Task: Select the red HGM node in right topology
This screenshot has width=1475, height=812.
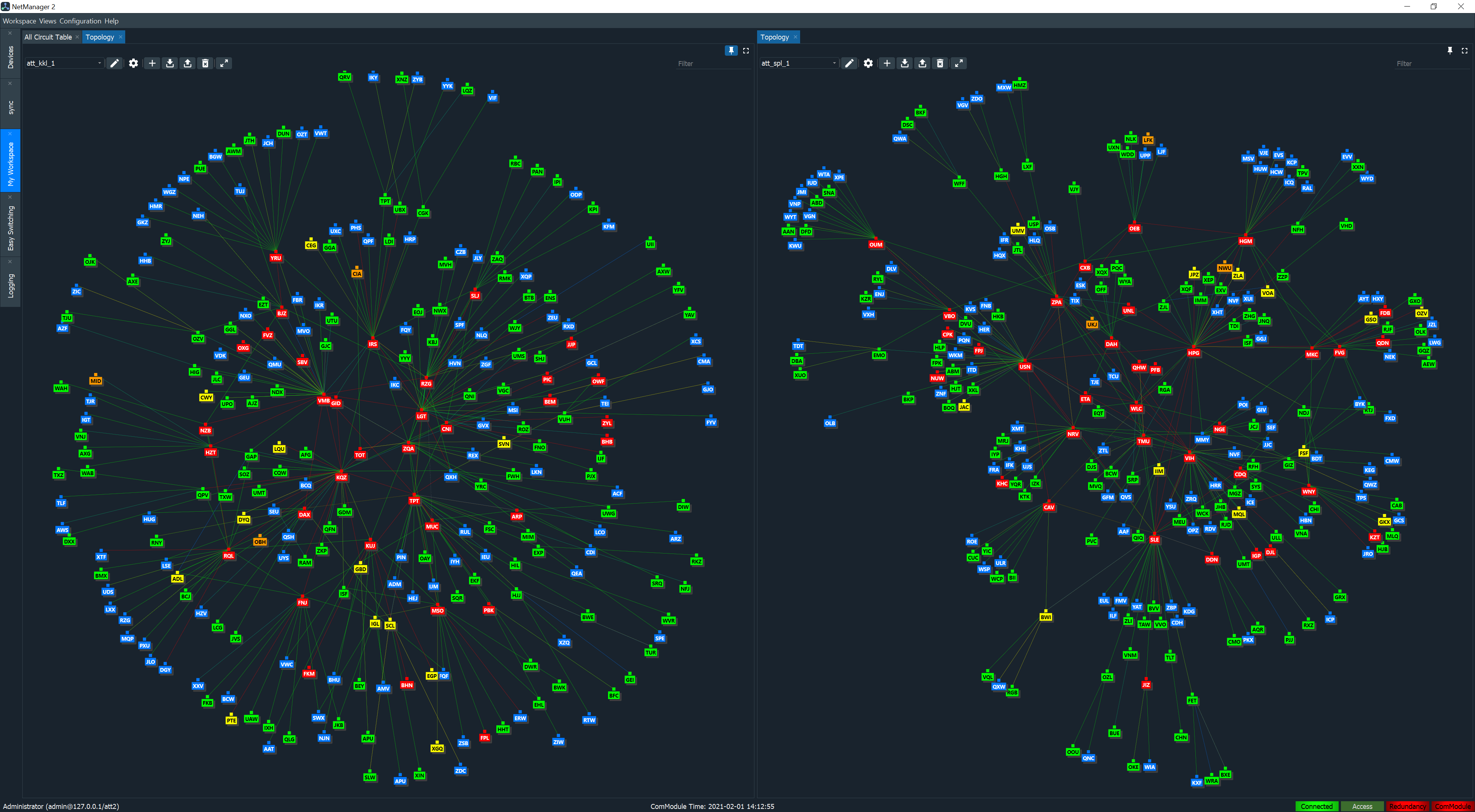Action: (x=1245, y=240)
